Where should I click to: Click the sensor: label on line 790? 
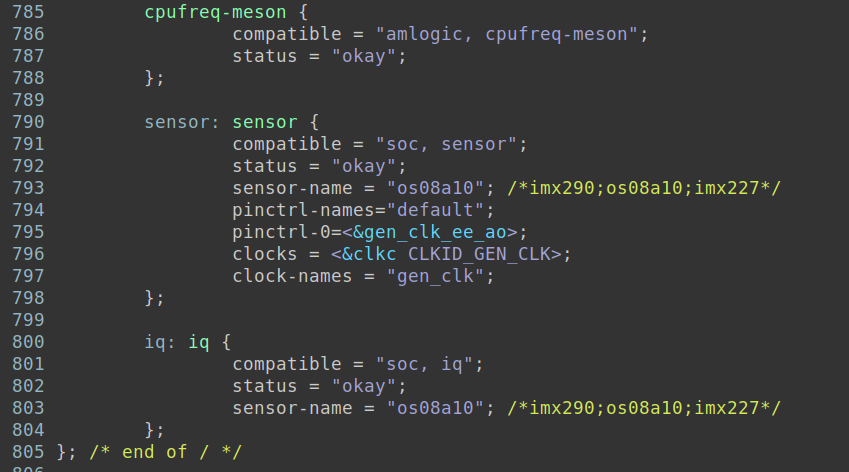[x=181, y=122]
